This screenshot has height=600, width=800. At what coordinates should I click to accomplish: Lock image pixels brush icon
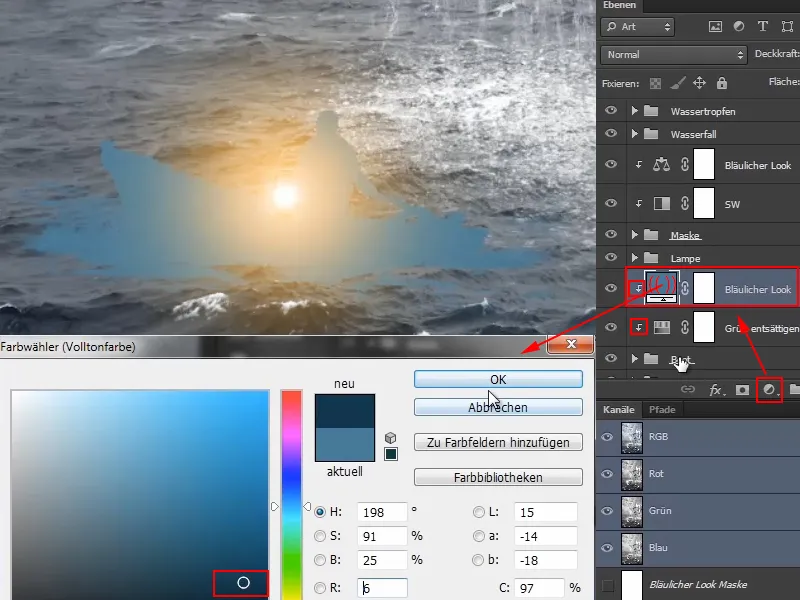[x=678, y=83]
